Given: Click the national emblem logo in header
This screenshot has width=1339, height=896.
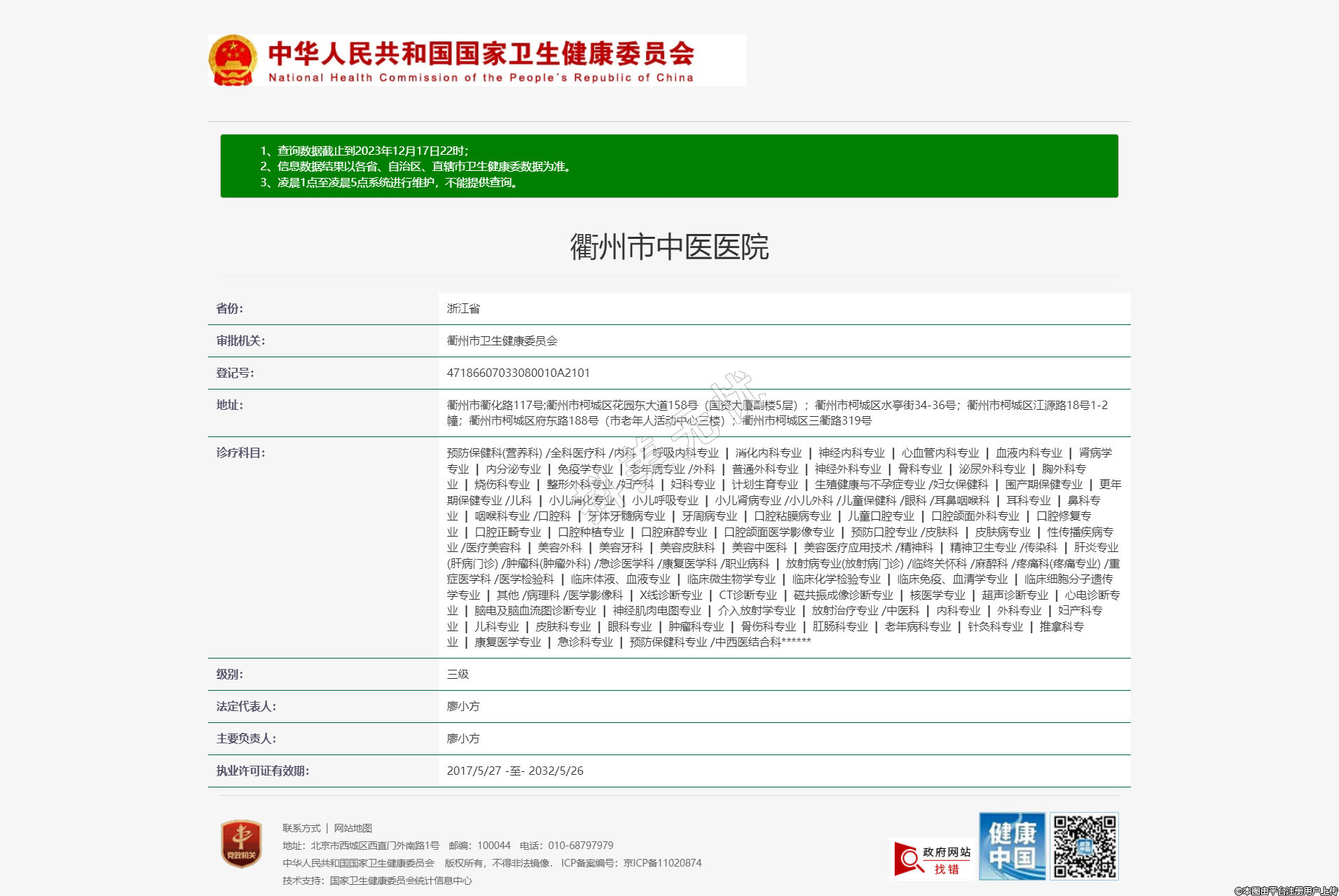Looking at the screenshot, I should [x=233, y=60].
